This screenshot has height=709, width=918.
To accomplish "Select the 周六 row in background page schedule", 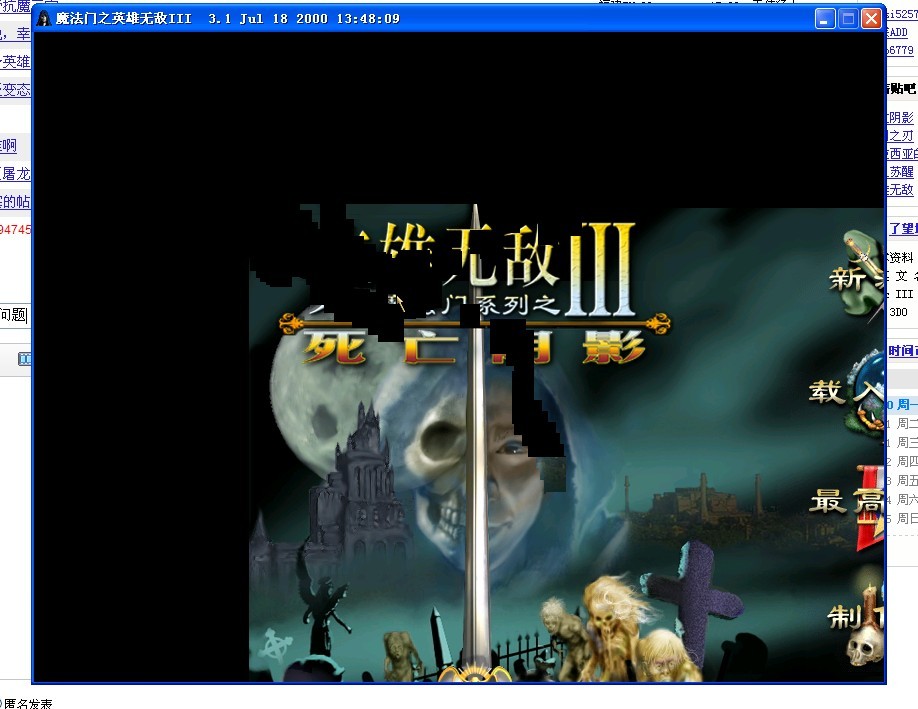I will 902,499.
